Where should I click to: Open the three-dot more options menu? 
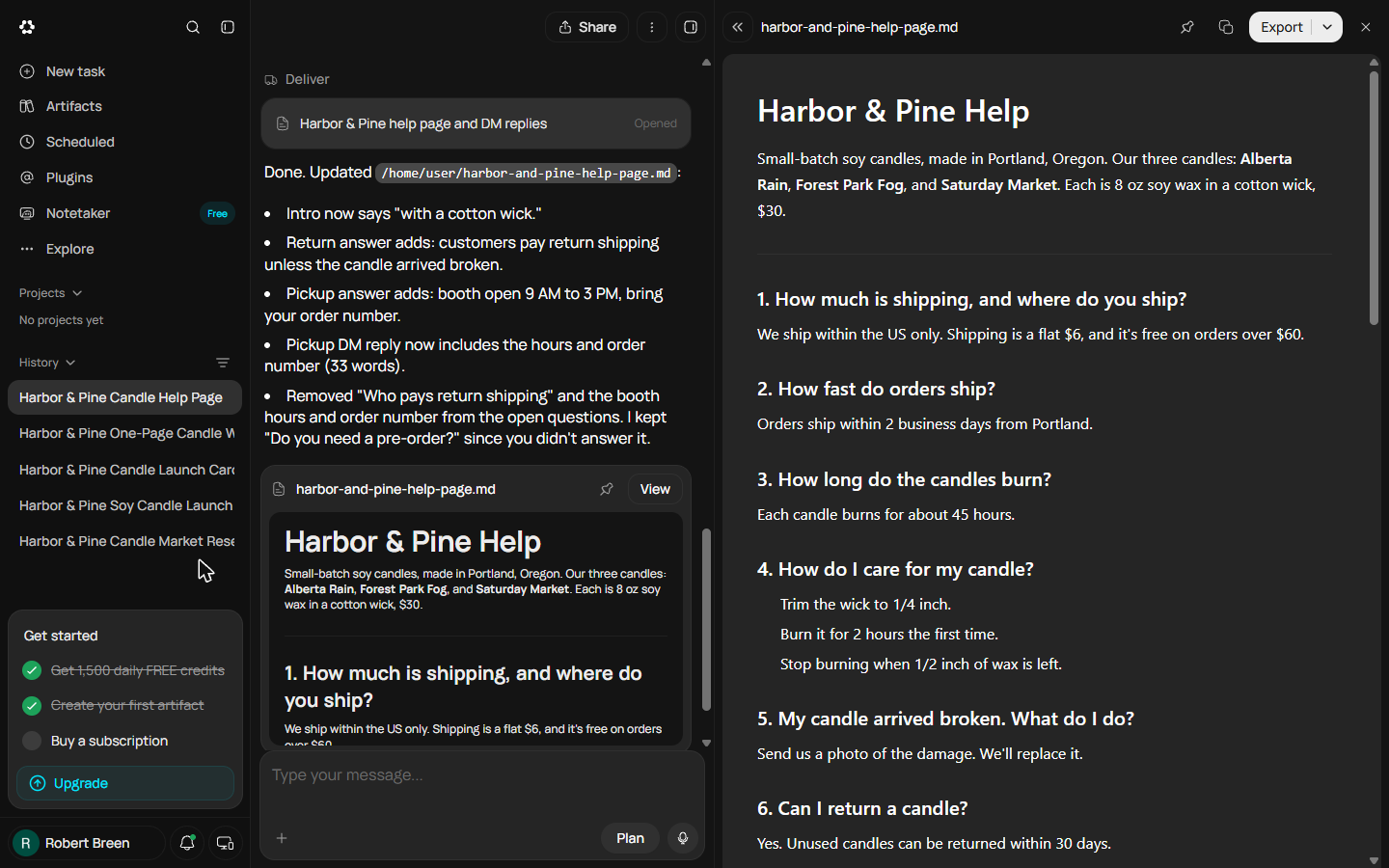pos(652,27)
